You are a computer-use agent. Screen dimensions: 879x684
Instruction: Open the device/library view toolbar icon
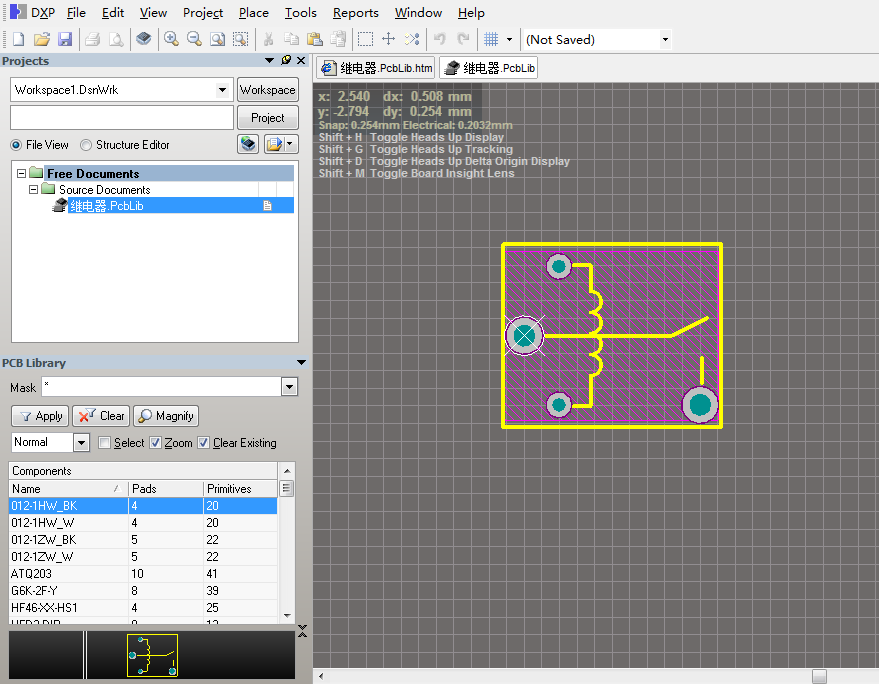(x=144, y=39)
